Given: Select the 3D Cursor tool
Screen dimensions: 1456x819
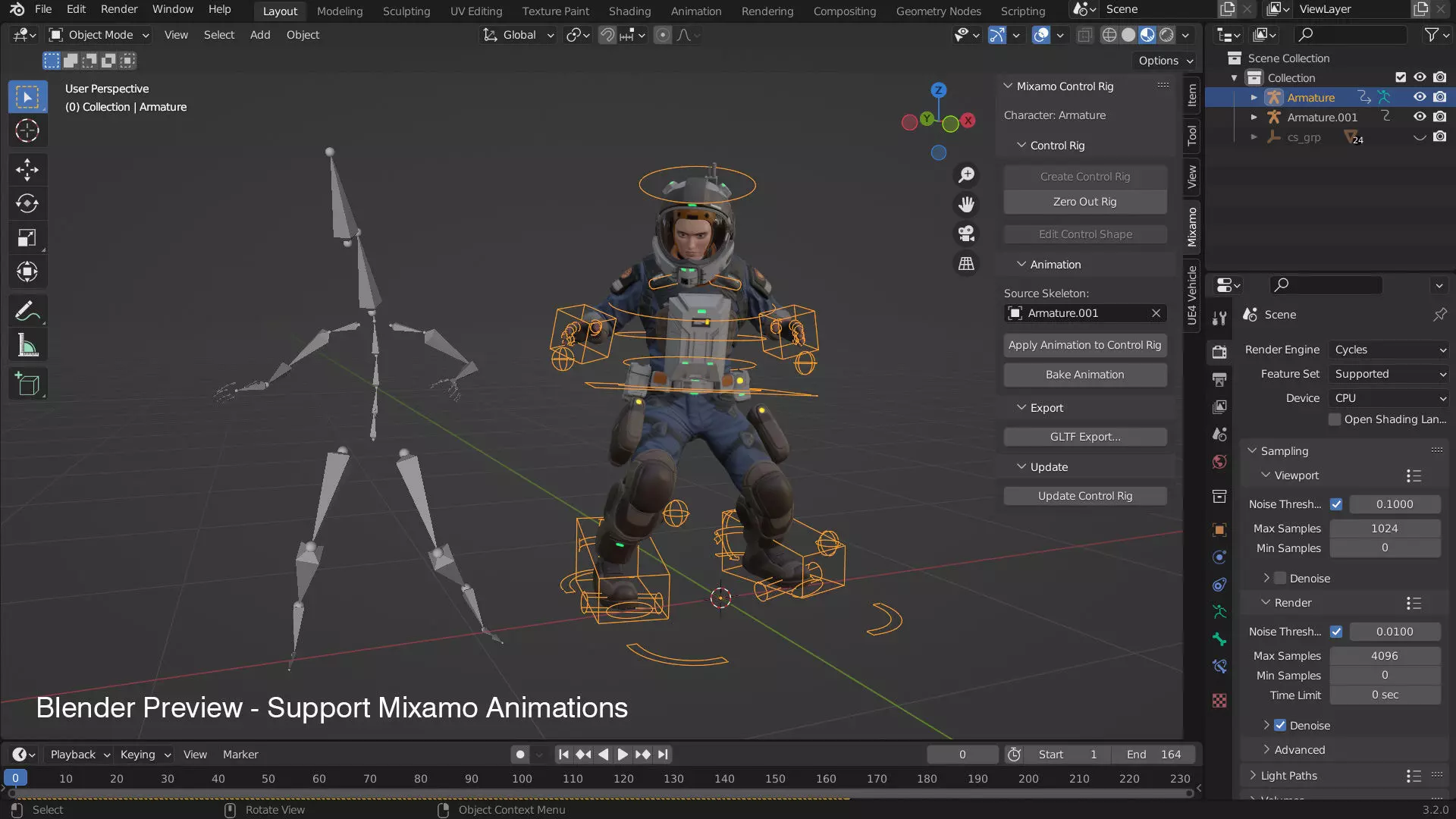Looking at the screenshot, I should click(x=27, y=130).
